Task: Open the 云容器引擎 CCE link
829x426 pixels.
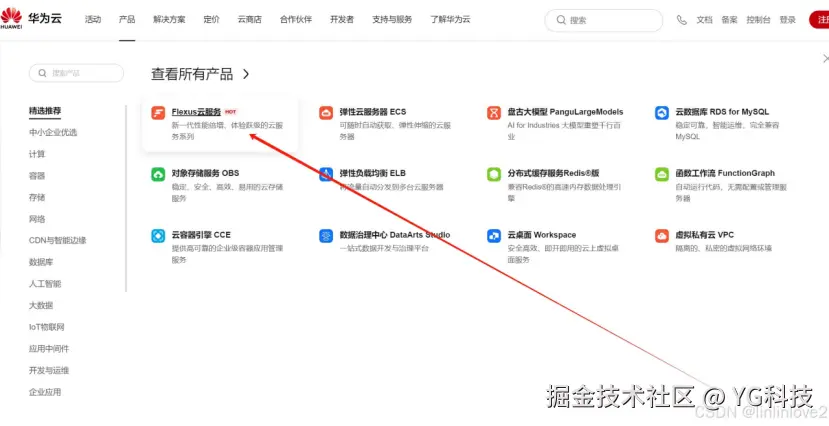Action: (x=201, y=235)
